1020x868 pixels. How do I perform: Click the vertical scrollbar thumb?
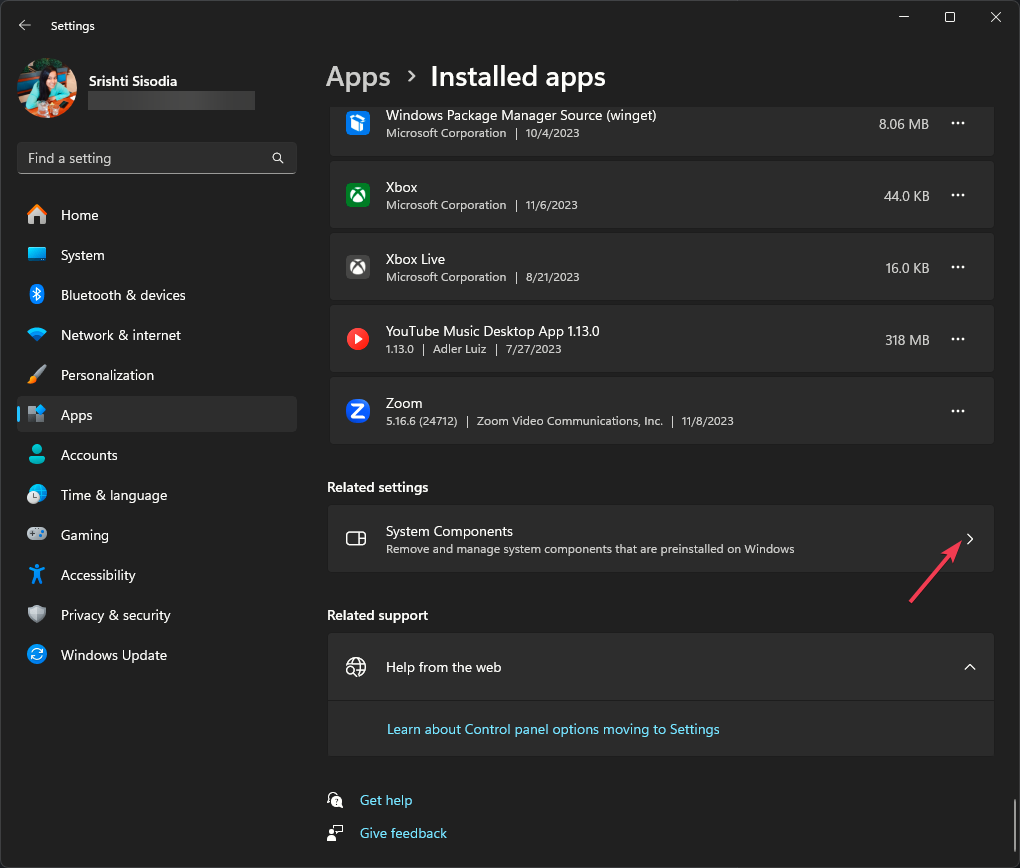tap(1014, 828)
